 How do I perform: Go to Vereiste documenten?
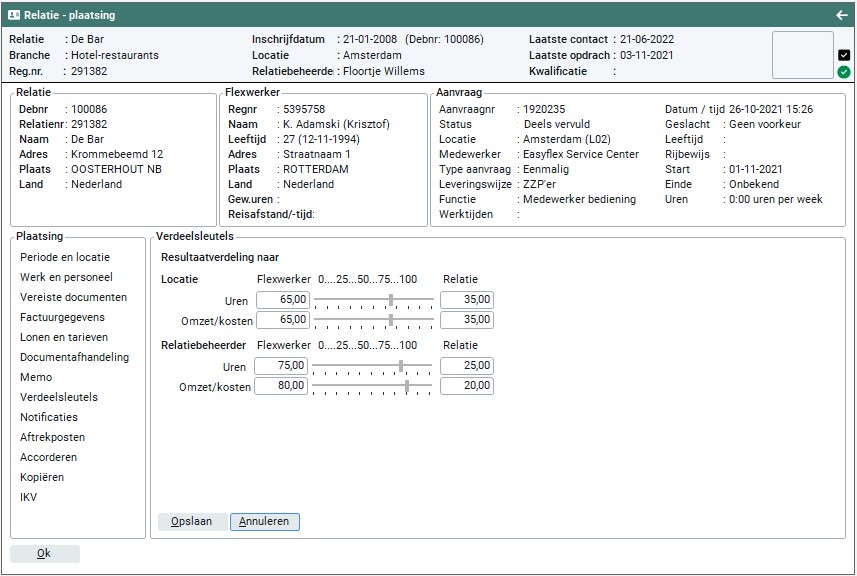[73, 297]
